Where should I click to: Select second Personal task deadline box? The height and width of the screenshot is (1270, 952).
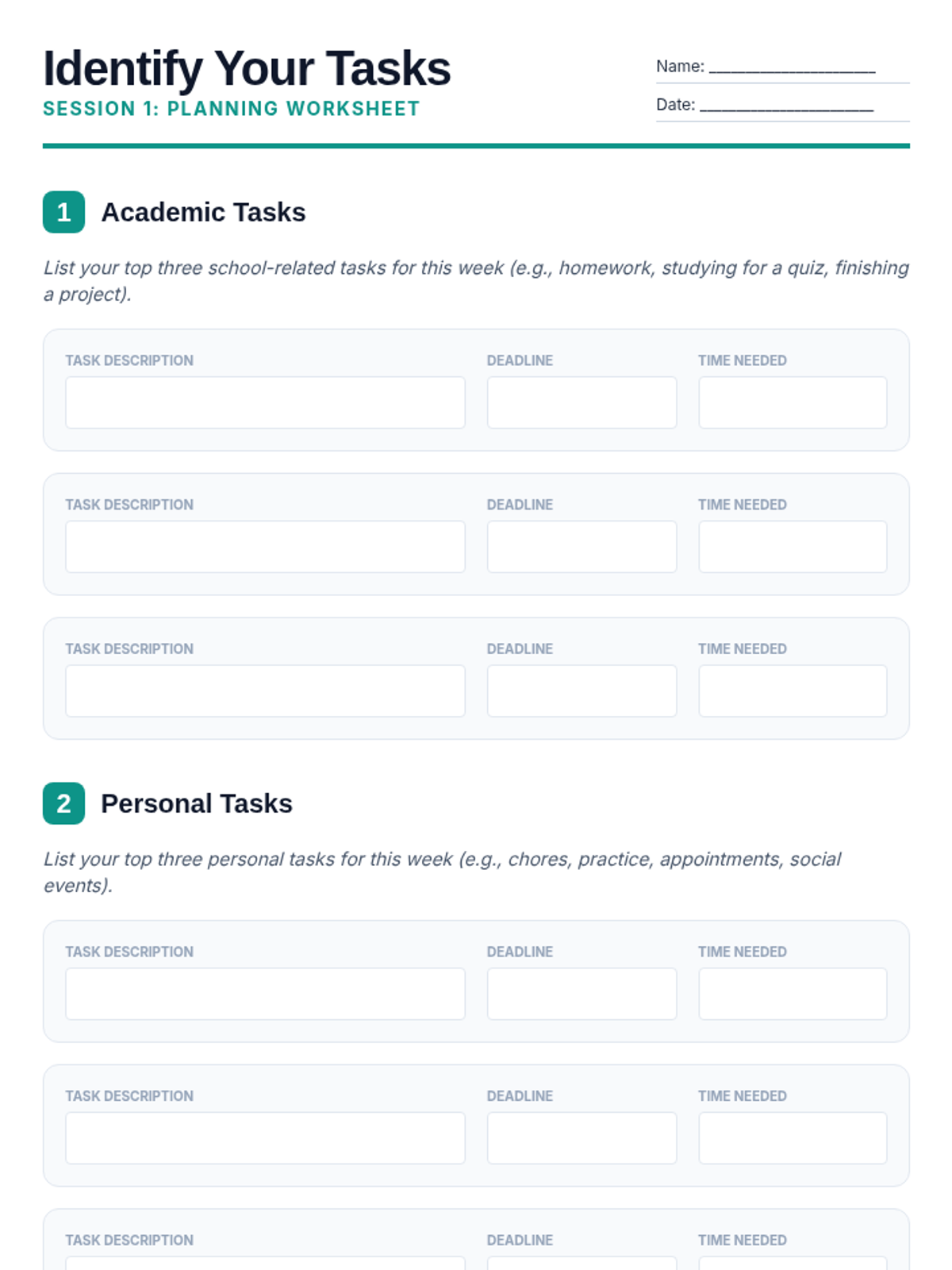pyautogui.click(x=582, y=1137)
